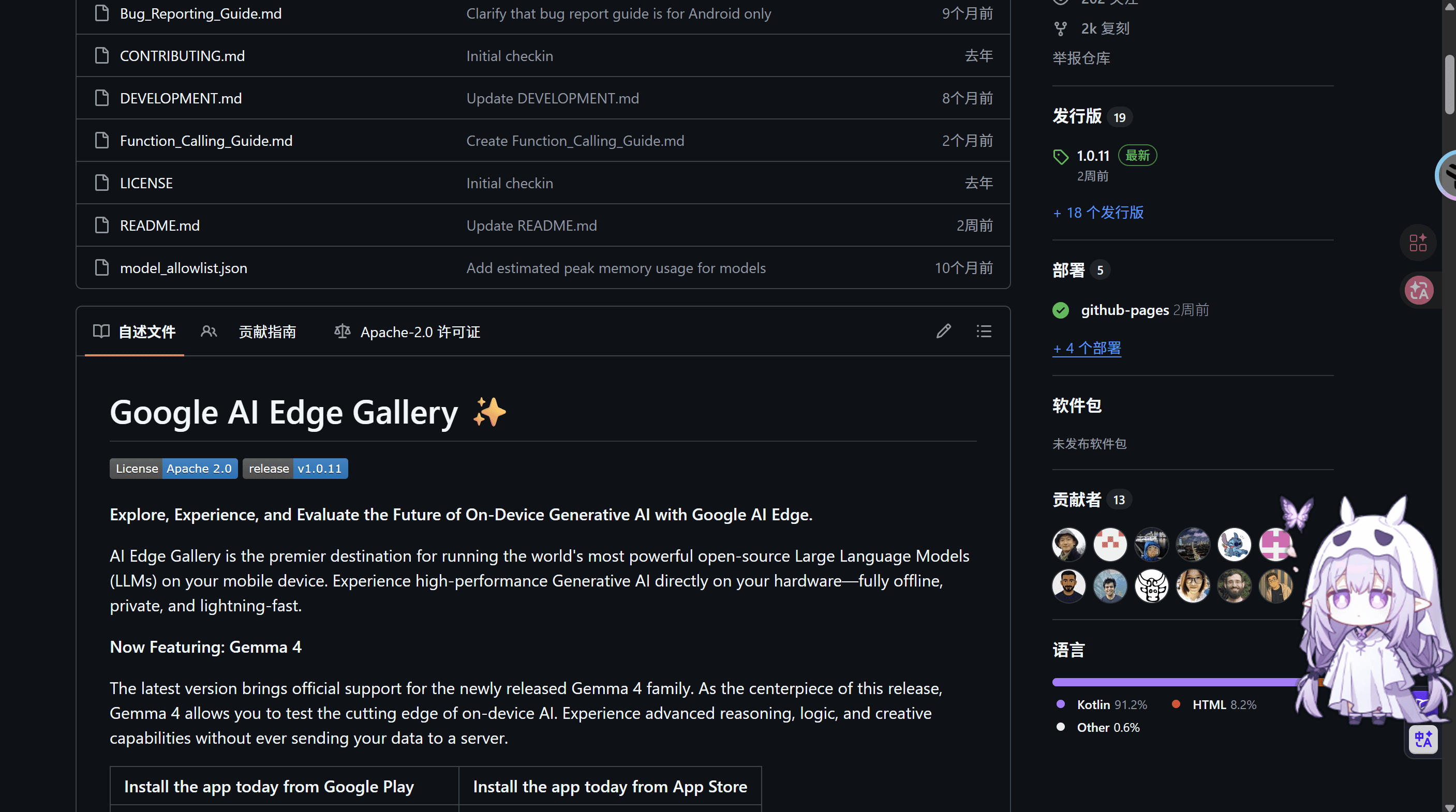
Task: Open the 发行版 releases heading
Action: pyautogui.click(x=1077, y=116)
